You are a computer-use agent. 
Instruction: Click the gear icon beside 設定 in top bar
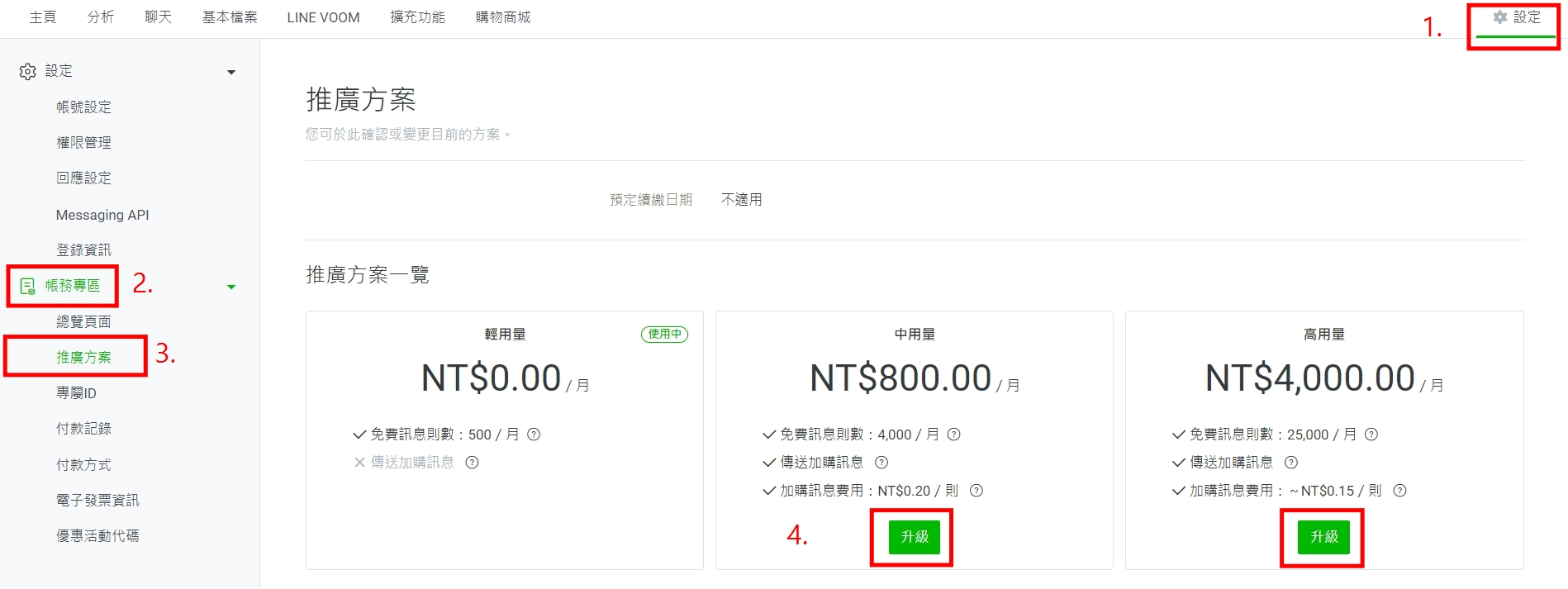[1500, 17]
